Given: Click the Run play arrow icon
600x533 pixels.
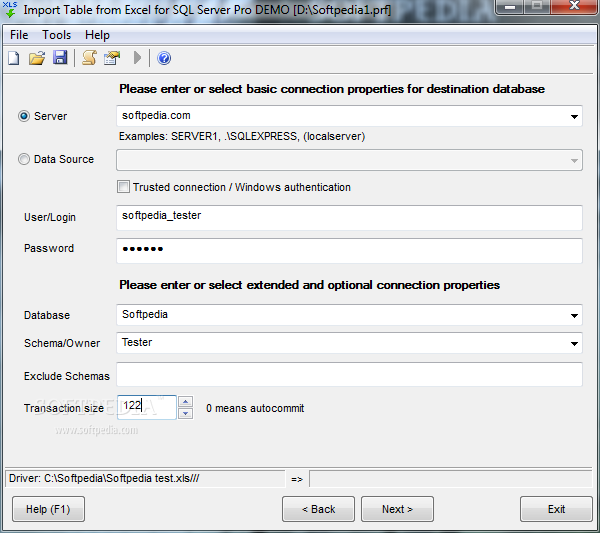Looking at the screenshot, I should pyautogui.click(x=137, y=58).
